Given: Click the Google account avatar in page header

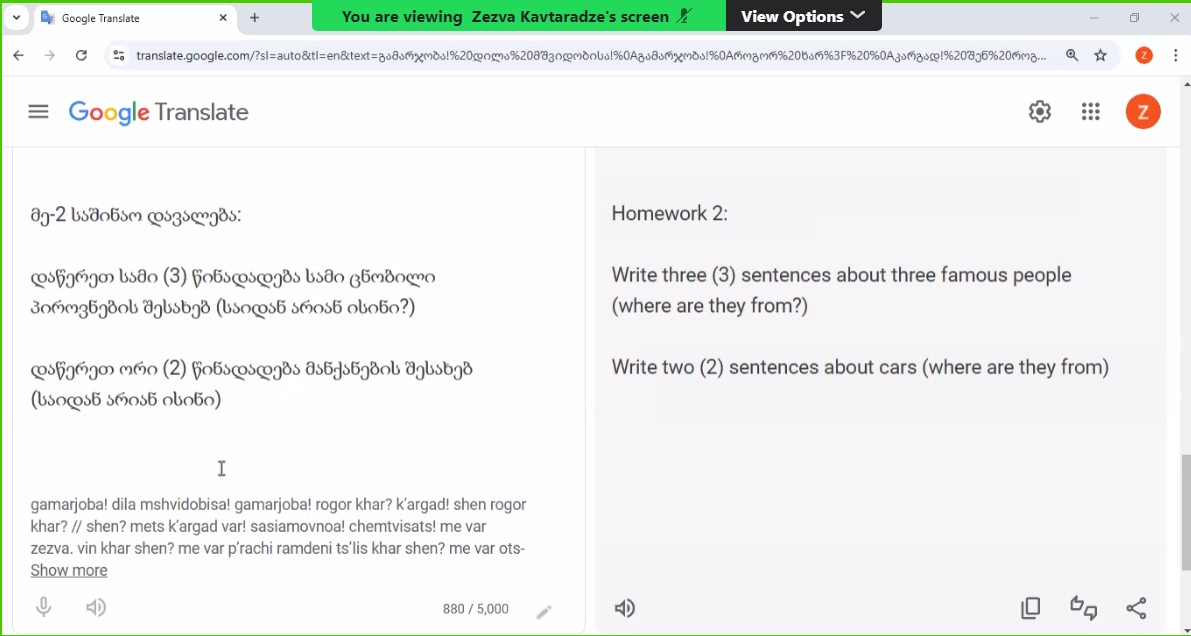Looking at the screenshot, I should click(x=1143, y=112).
